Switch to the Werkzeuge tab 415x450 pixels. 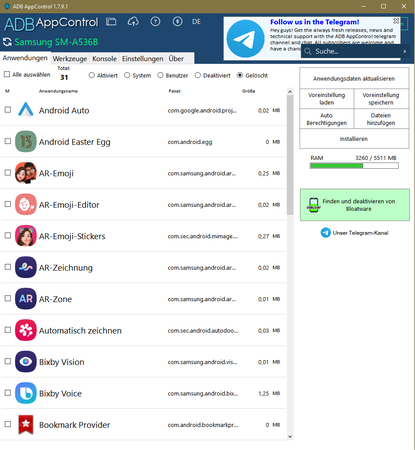pyautogui.click(x=70, y=59)
